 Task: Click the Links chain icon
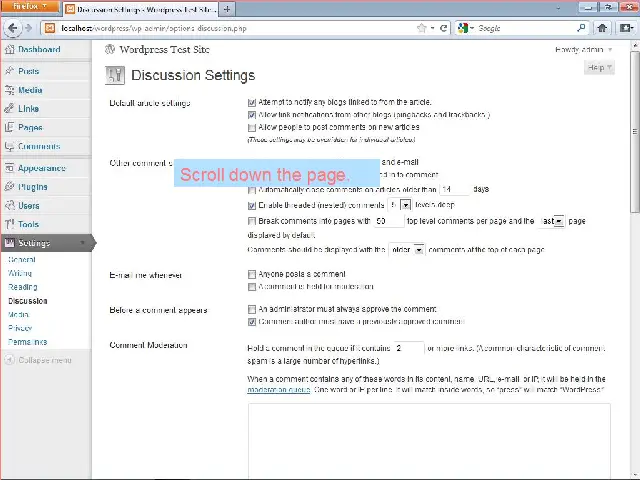[x=9, y=109]
